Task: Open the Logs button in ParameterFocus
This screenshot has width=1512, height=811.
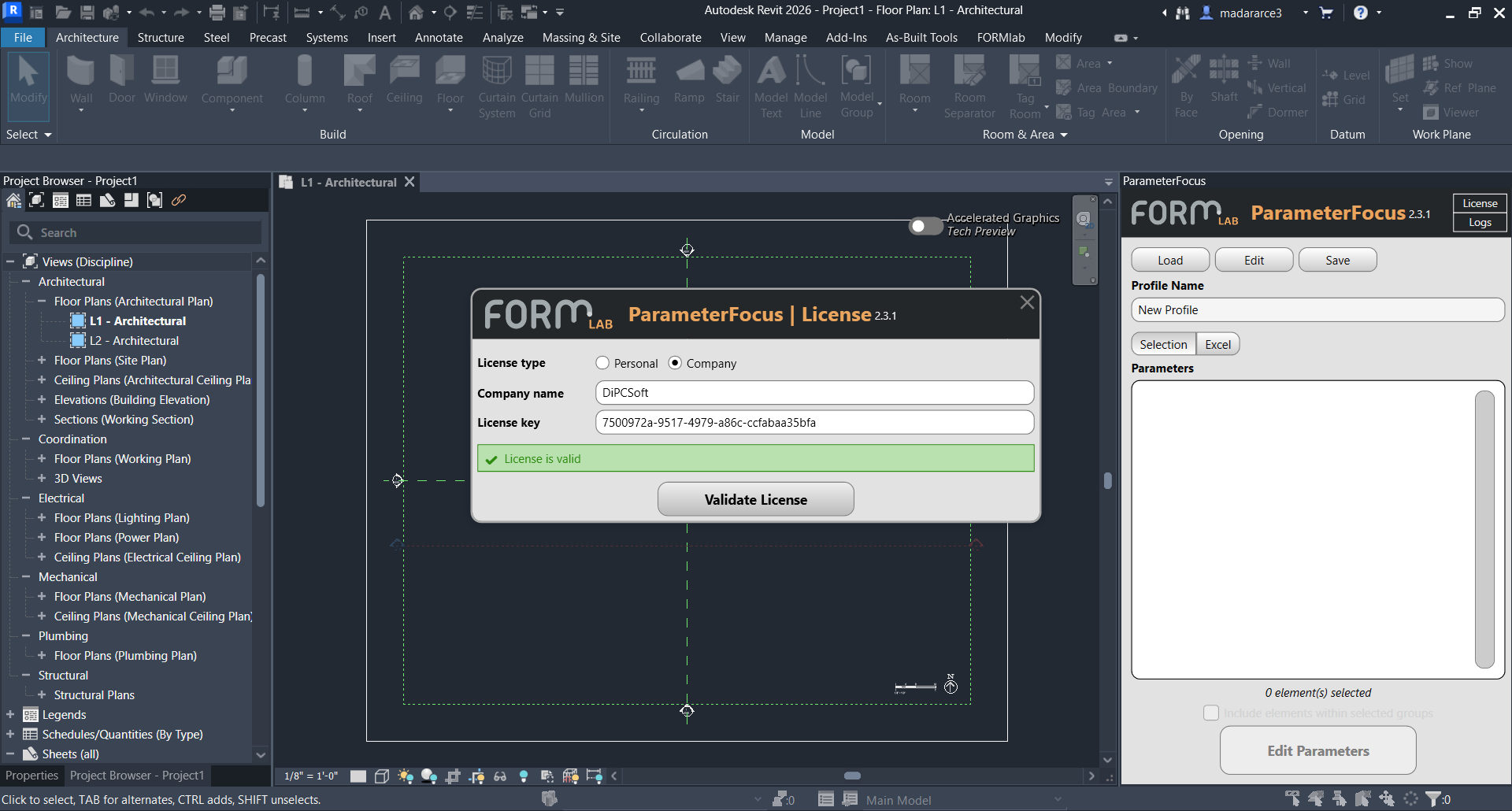Action: click(1480, 222)
